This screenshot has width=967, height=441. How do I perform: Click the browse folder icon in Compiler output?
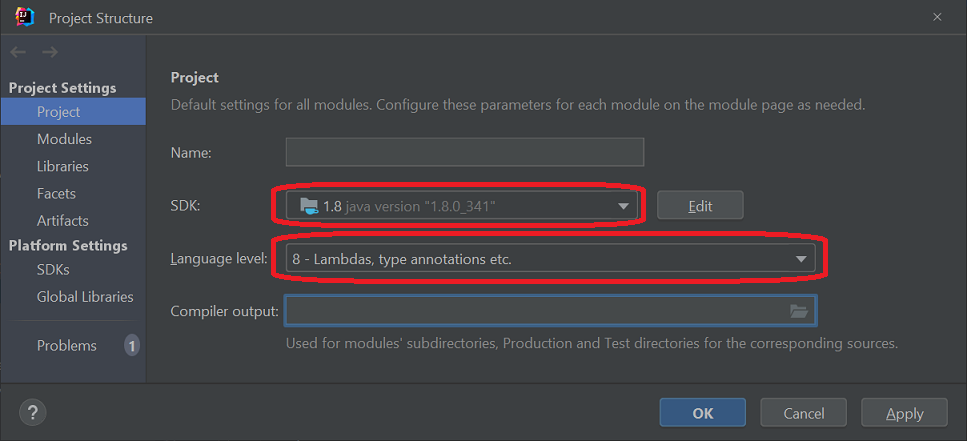point(798,311)
